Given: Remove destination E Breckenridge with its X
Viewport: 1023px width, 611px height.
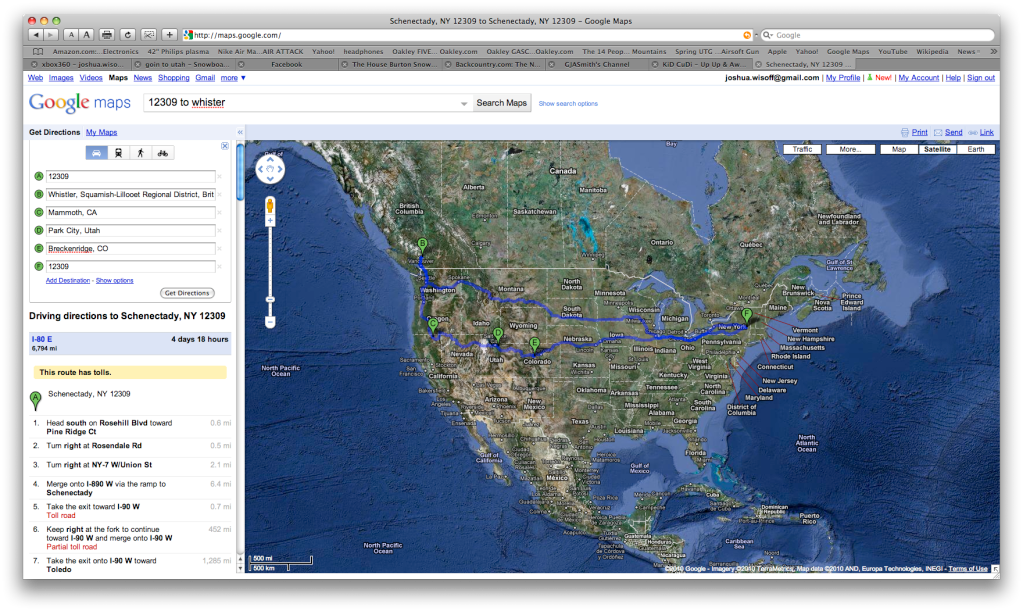Looking at the screenshot, I should tap(220, 248).
